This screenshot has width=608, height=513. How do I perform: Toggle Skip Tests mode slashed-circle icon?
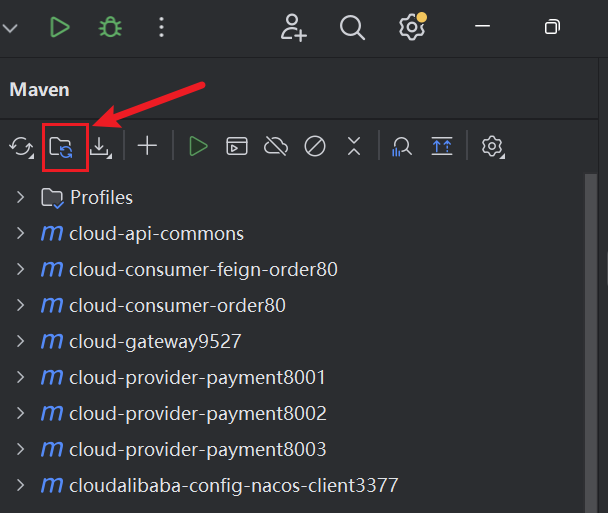pos(315,146)
